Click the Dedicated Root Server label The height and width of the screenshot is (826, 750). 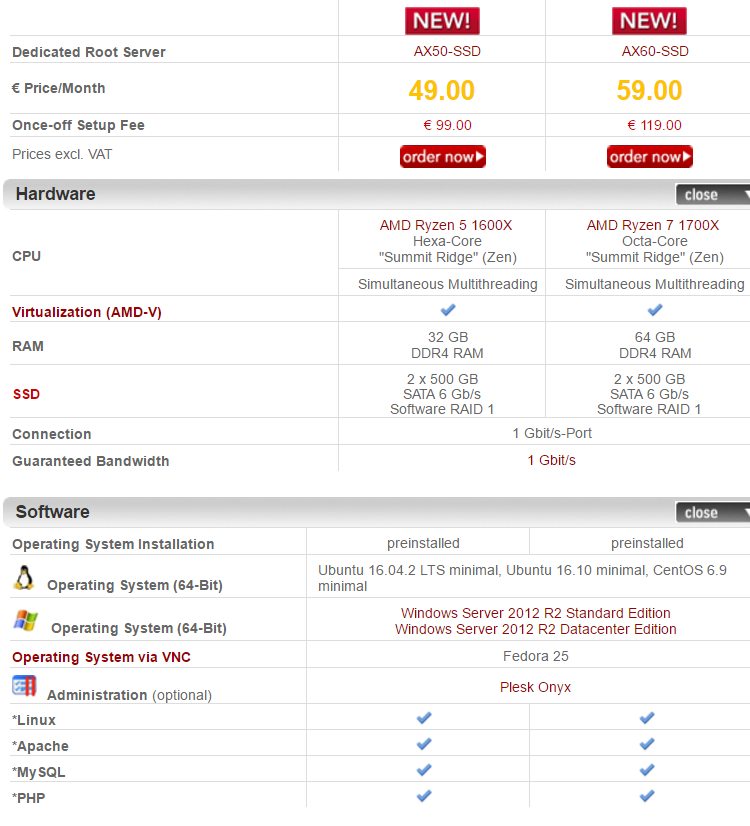(x=88, y=52)
